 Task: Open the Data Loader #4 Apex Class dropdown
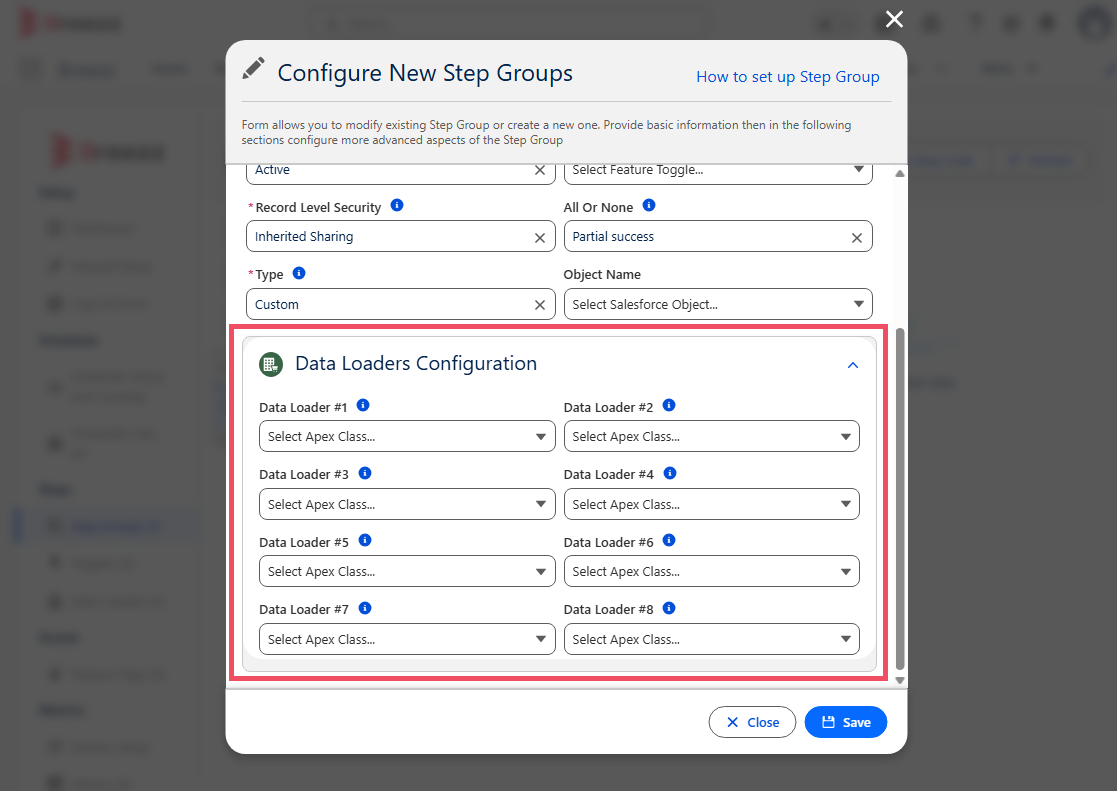point(712,504)
